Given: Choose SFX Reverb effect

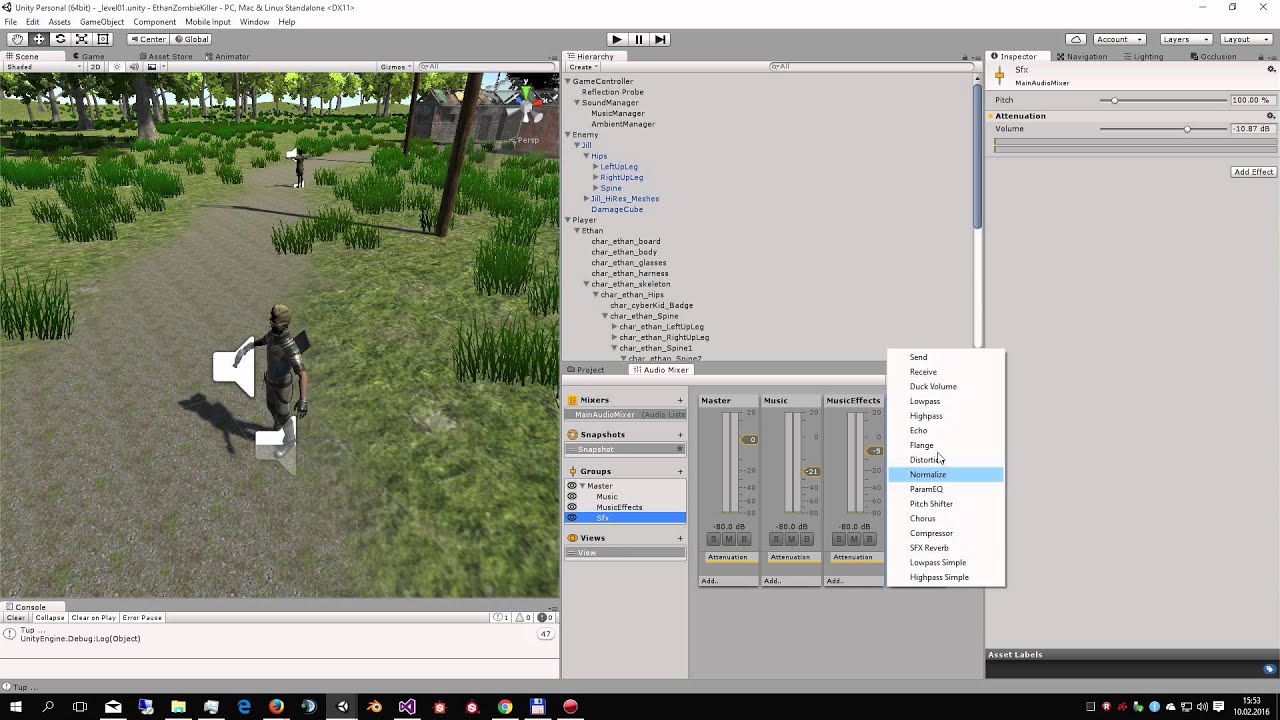Looking at the screenshot, I should click(946, 548).
